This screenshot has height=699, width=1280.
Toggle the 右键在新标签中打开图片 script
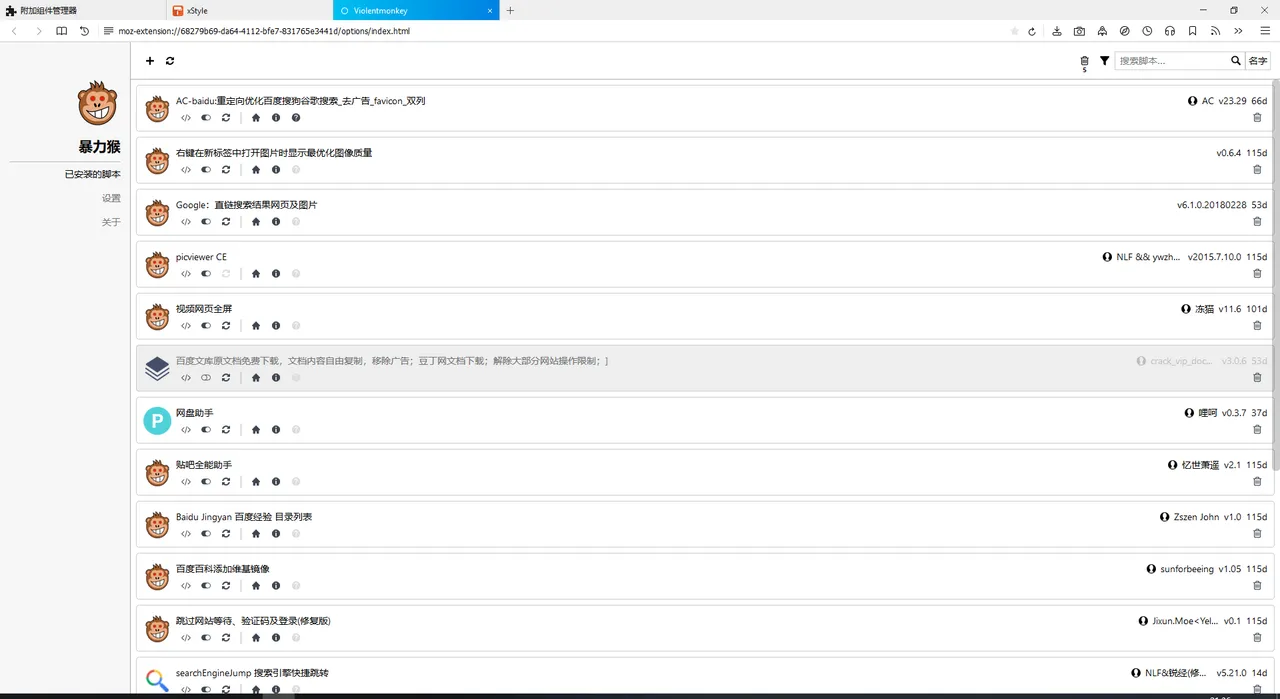pos(206,170)
